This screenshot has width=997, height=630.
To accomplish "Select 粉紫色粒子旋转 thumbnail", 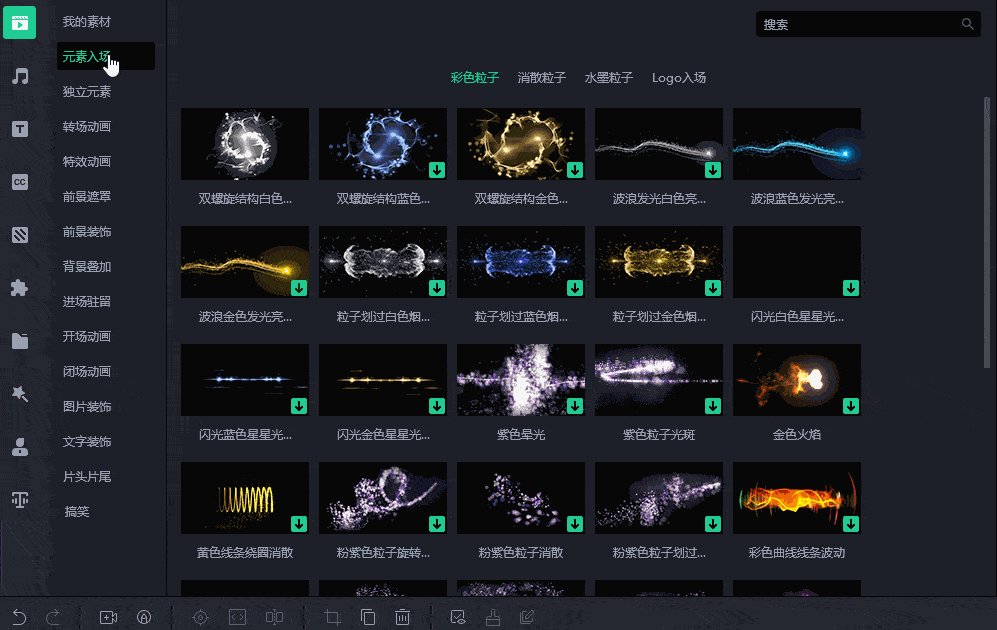I will pyautogui.click(x=383, y=498).
